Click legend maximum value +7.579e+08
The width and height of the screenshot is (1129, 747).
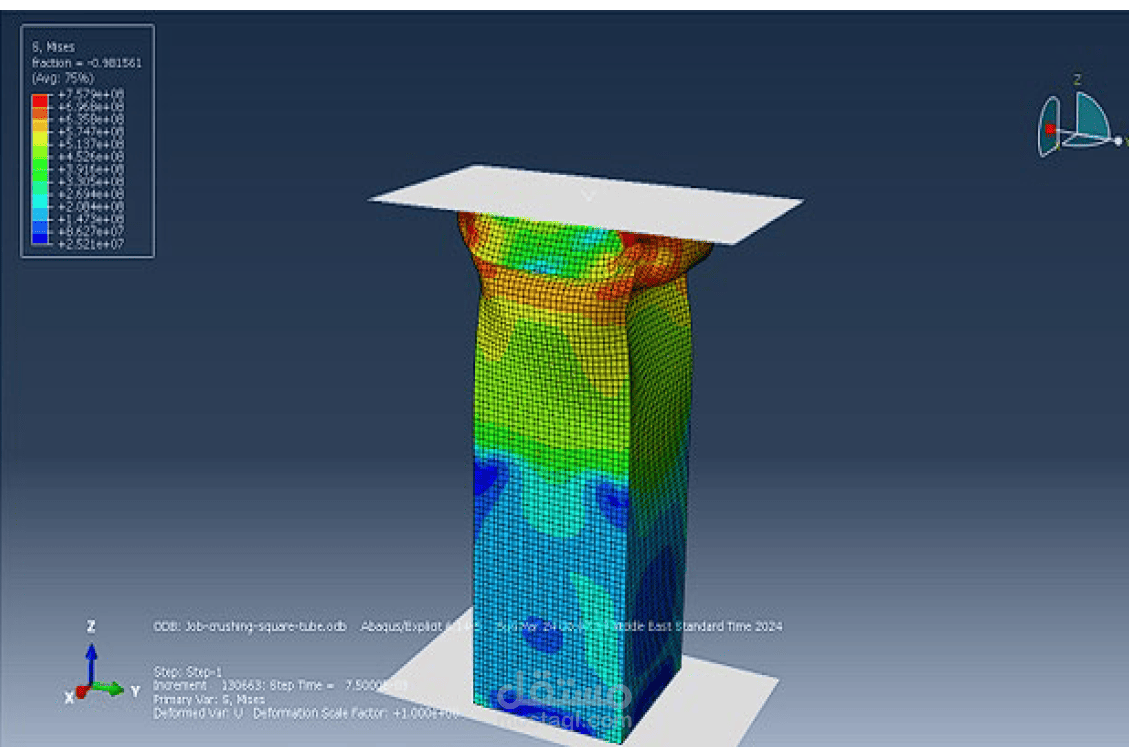pos(91,94)
